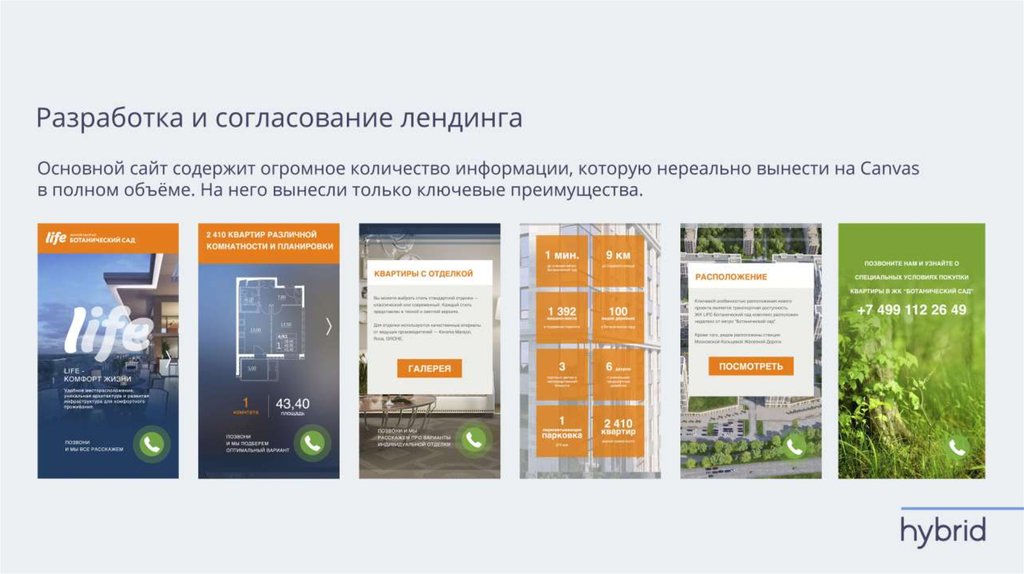Tap phone icon on finished apartments screen
This screenshot has width=1024, height=574.
click(x=473, y=439)
